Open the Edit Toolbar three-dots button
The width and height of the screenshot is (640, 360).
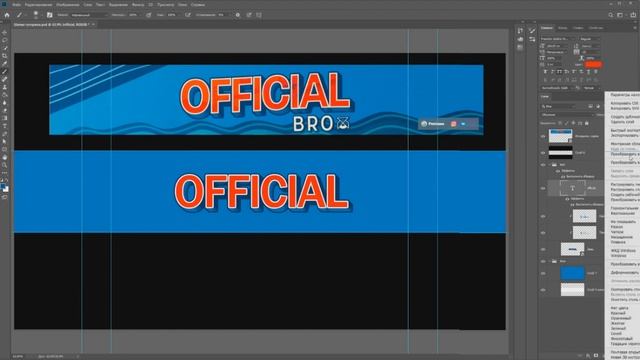[4, 173]
